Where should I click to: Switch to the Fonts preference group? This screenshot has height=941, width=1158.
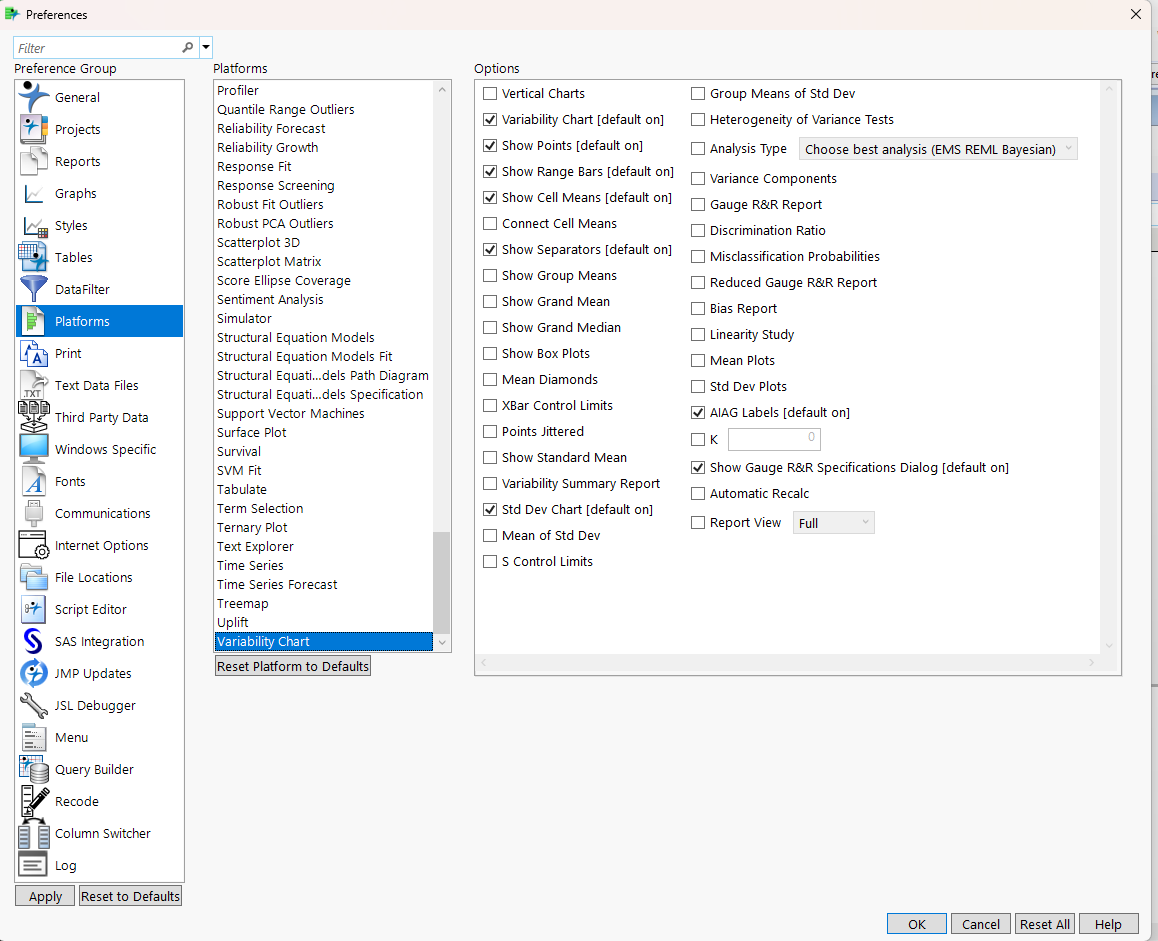pyautogui.click(x=33, y=481)
